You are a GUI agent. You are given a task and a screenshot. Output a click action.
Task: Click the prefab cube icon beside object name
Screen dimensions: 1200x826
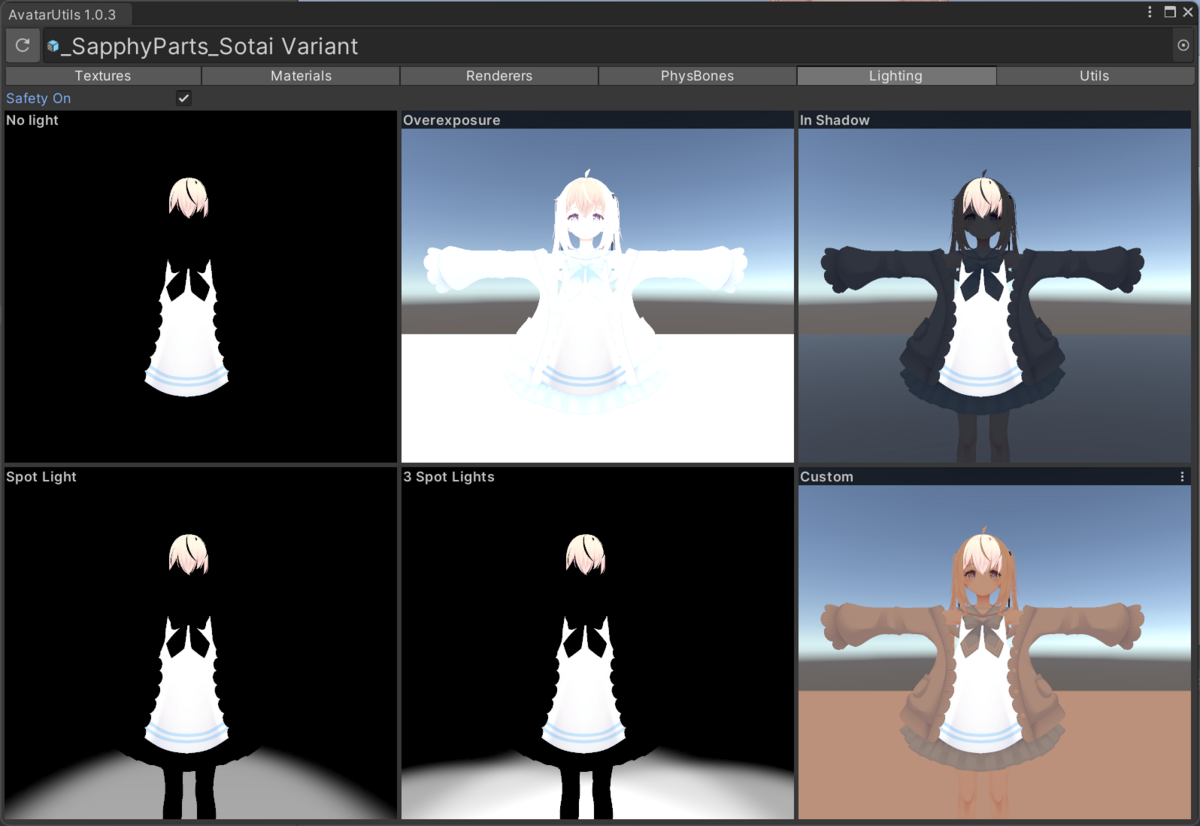(53, 46)
